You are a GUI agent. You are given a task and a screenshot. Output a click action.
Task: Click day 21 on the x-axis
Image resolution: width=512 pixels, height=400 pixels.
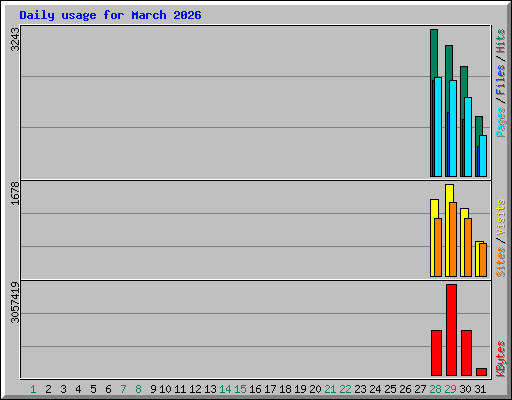click(330, 389)
